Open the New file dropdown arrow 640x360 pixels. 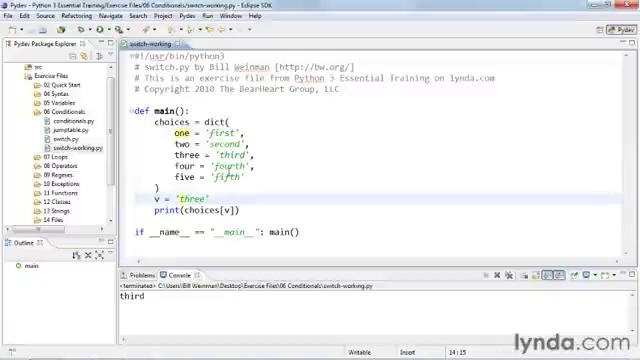click(x=21, y=29)
